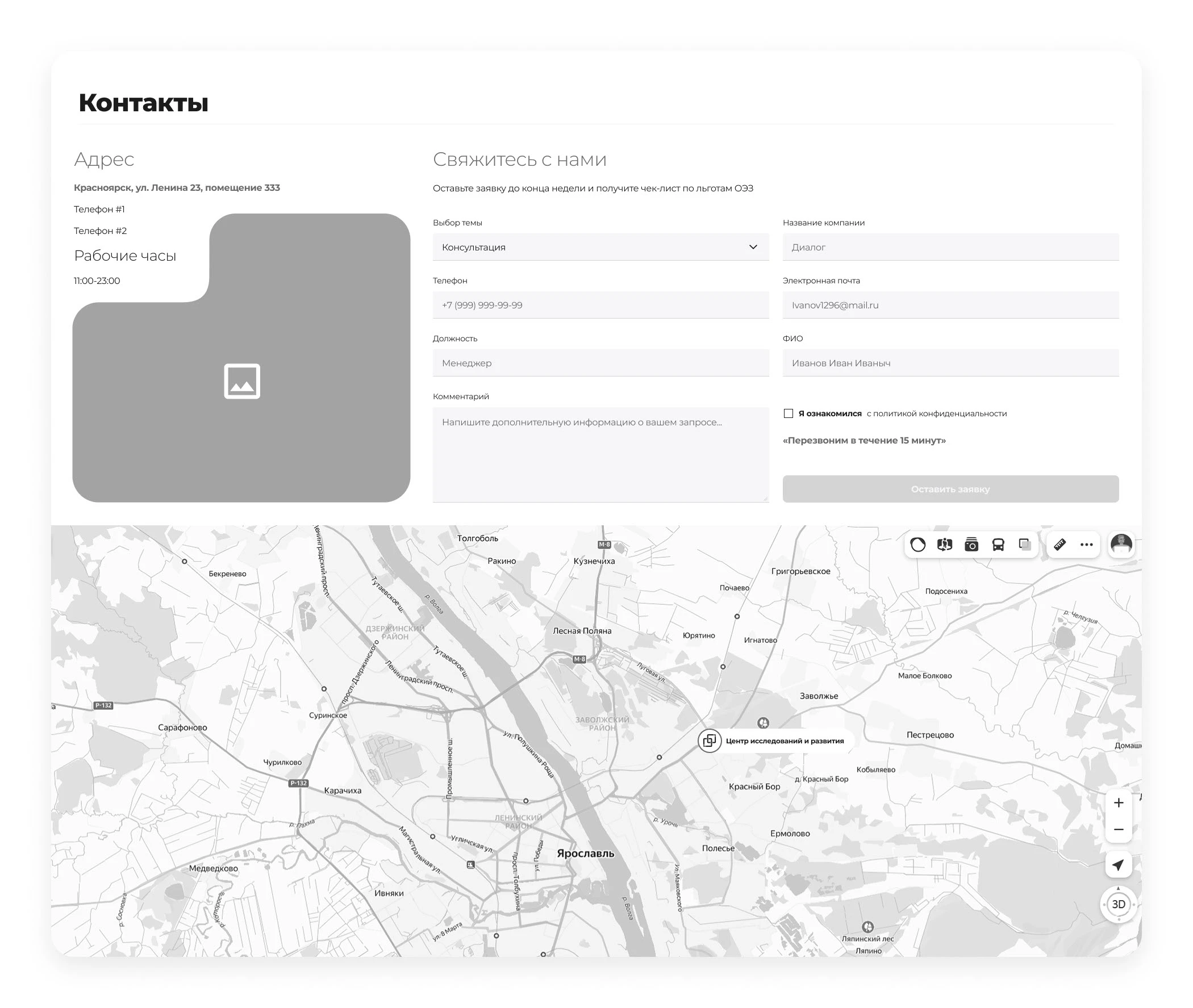Image resolution: width=1193 pixels, height=1008 pixels.
Task: Click the политикой конфиденциальности link
Action: [x=936, y=413]
